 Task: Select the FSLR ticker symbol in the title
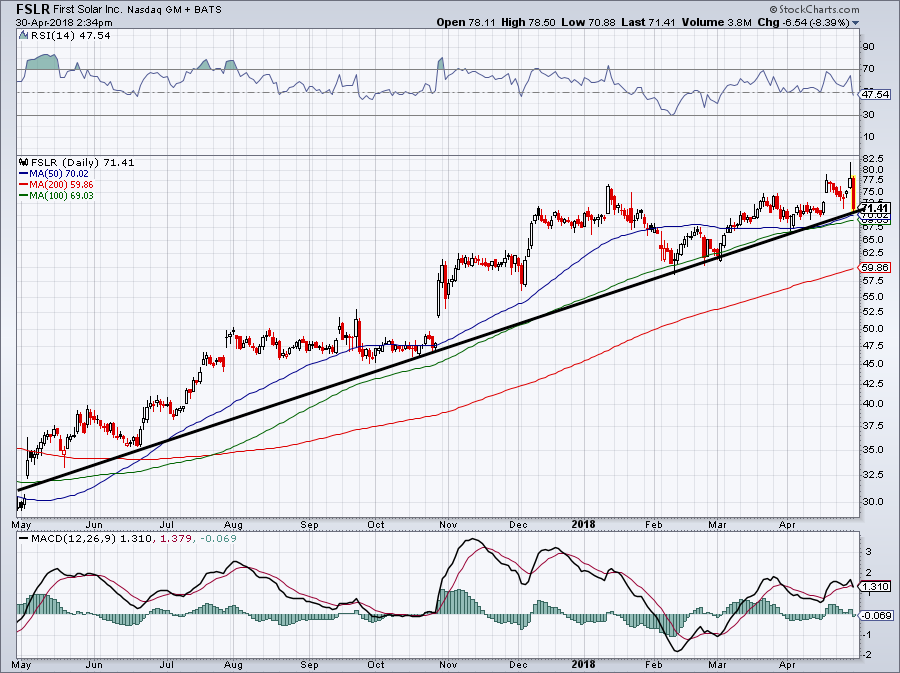point(32,9)
